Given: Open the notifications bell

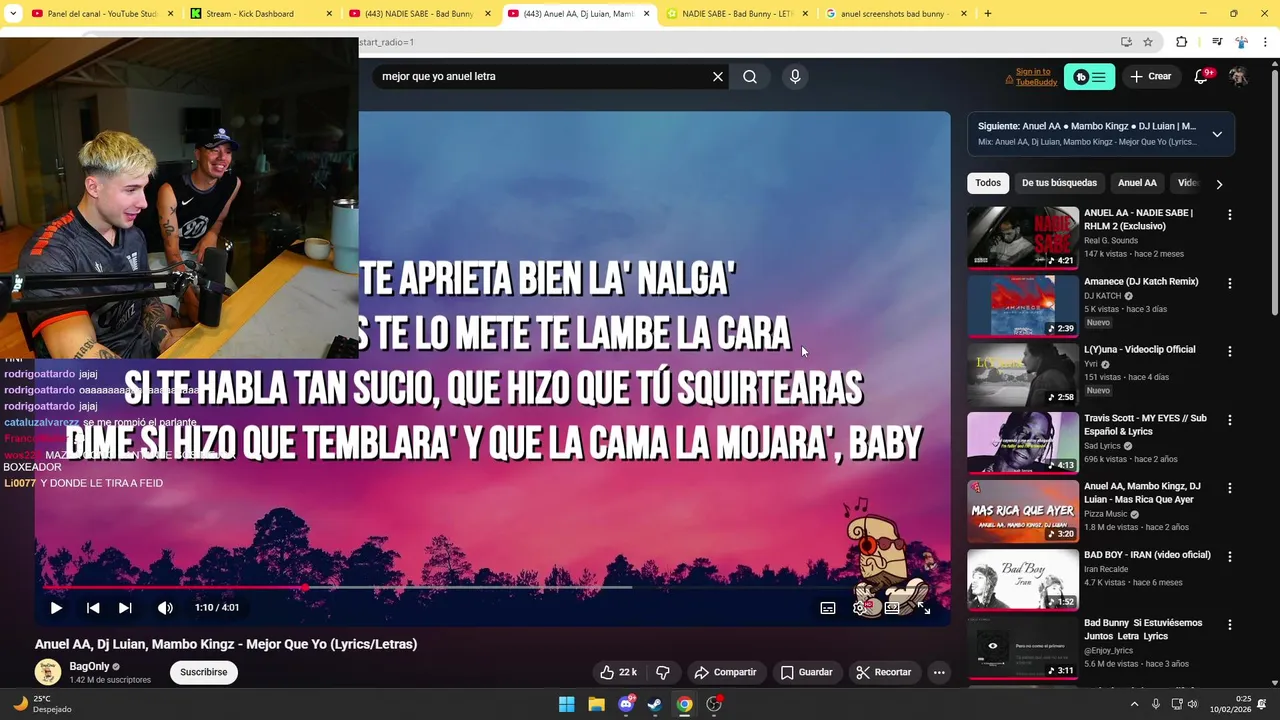Looking at the screenshot, I should (x=1202, y=76).
